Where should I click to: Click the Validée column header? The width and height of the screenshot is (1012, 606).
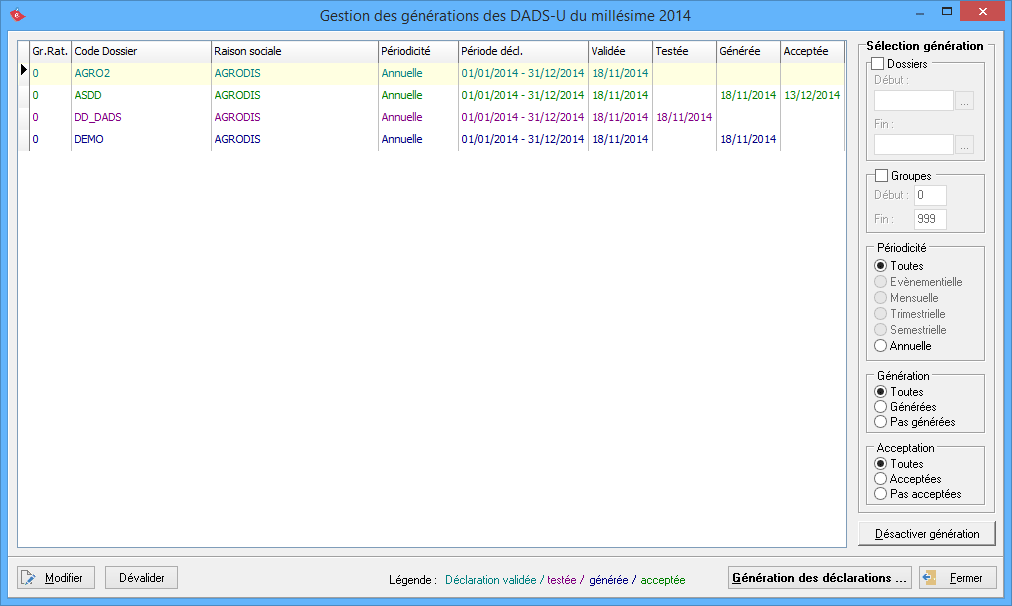[619, 50]
